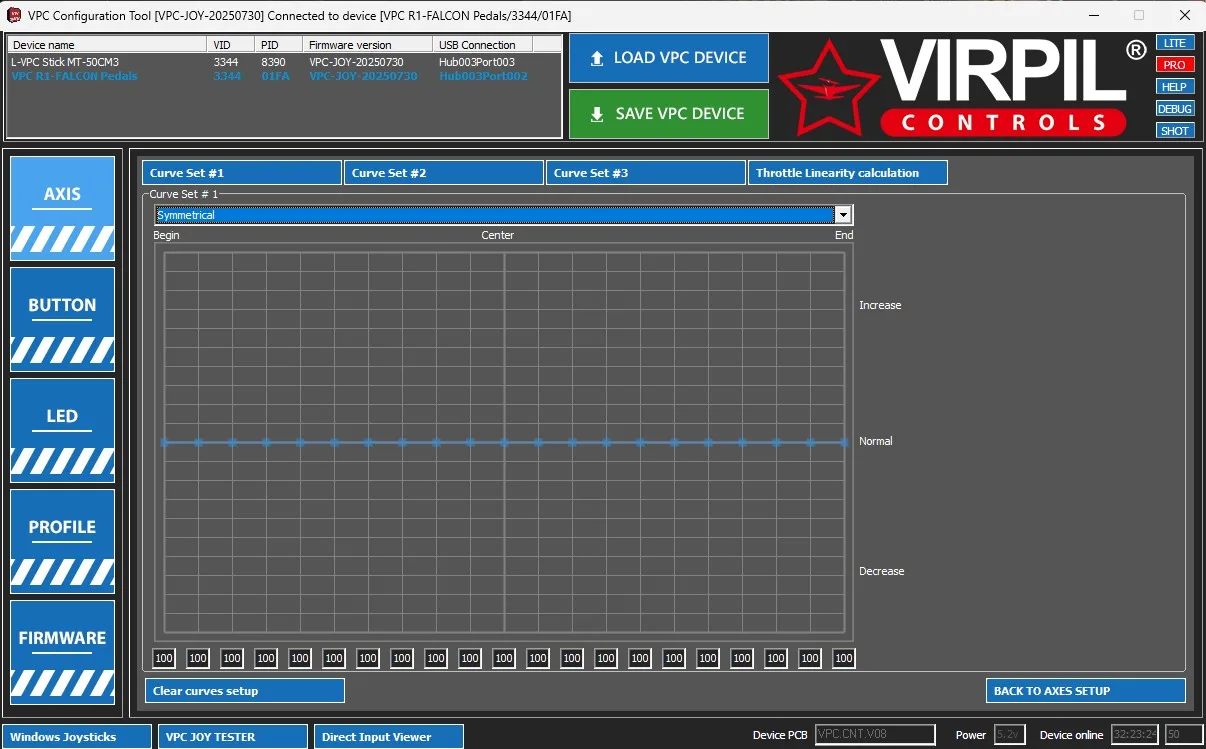Select the L-VPC Stick MT-50CM3 device row
This screenshot has height=749, width=1206.
tap(284, 62)
